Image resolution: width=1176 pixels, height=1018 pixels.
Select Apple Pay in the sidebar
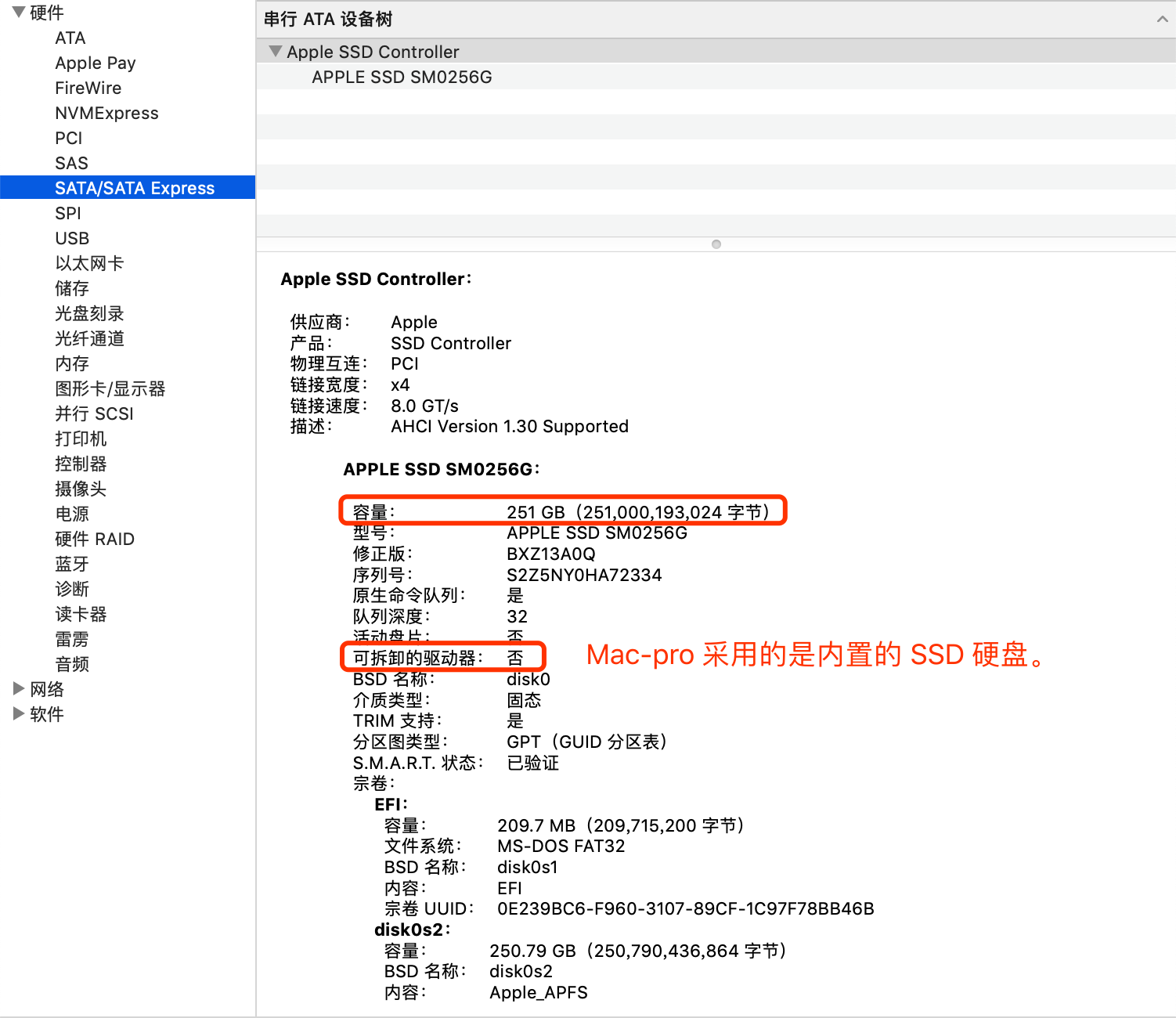96,63
